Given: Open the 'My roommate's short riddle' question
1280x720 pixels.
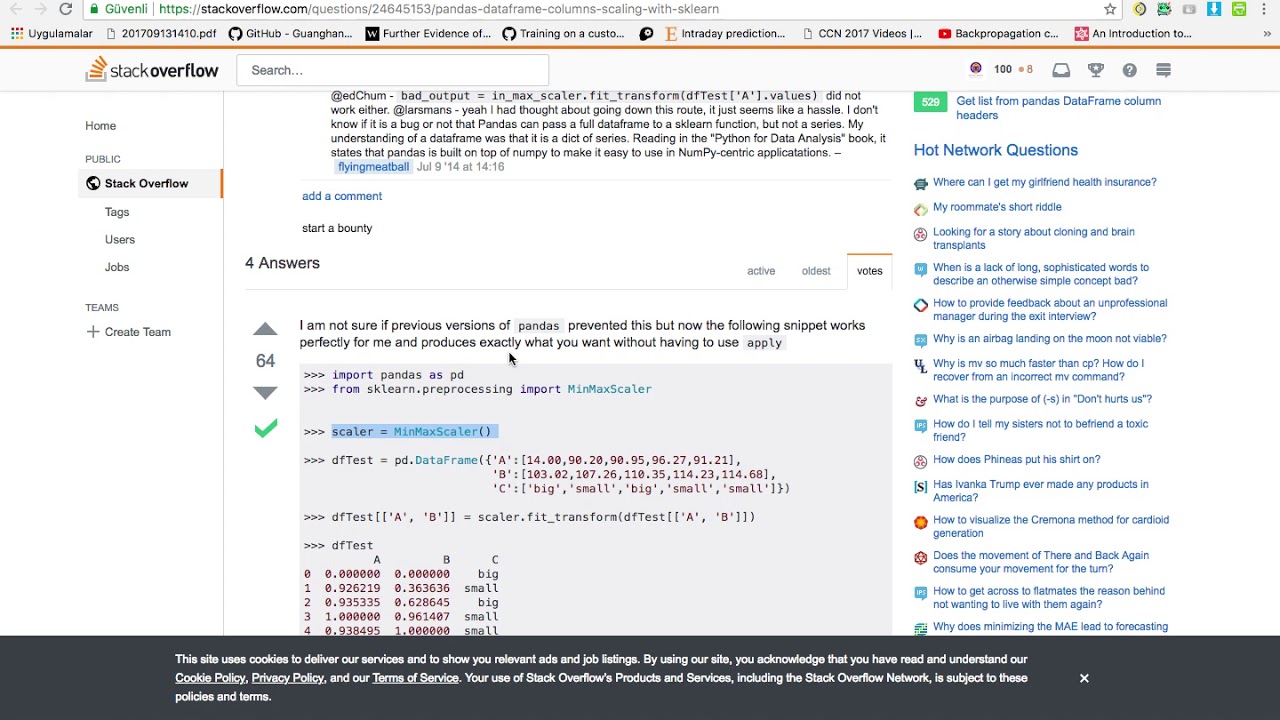Looking at the screenshot, I should pos(997,207).
